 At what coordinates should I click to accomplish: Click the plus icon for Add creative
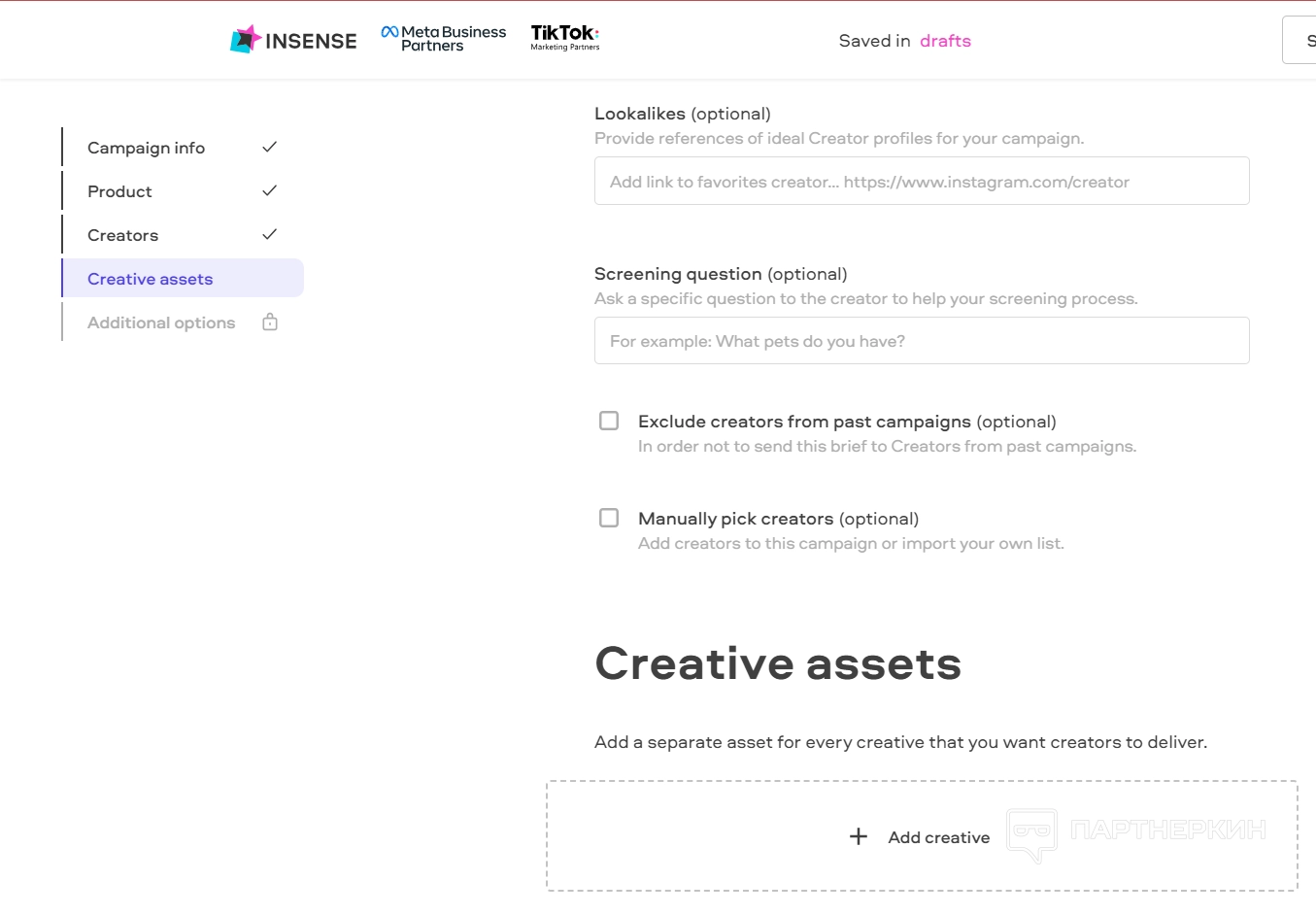click(859, 836)
